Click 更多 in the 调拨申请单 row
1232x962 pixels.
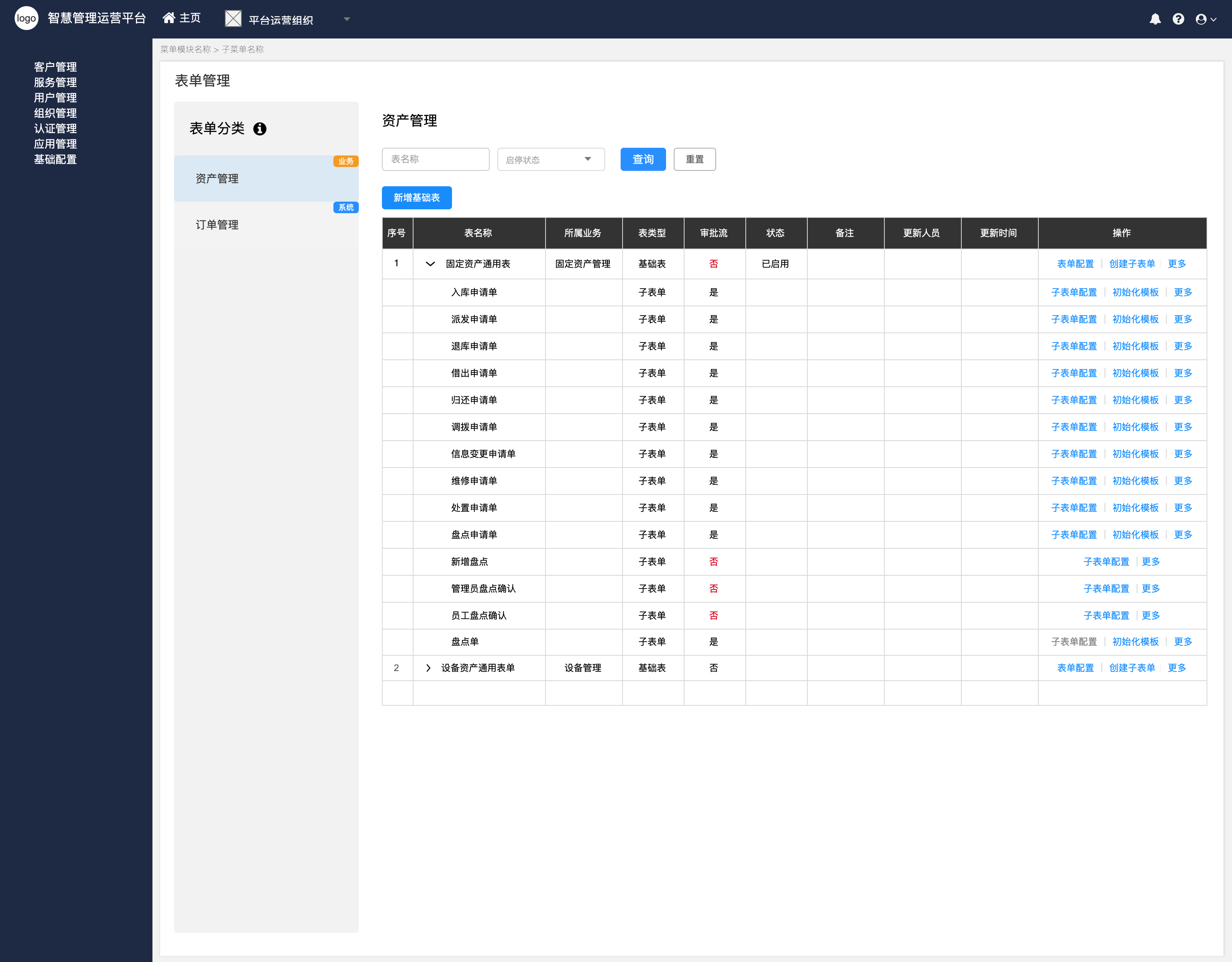coord(1183,427)
